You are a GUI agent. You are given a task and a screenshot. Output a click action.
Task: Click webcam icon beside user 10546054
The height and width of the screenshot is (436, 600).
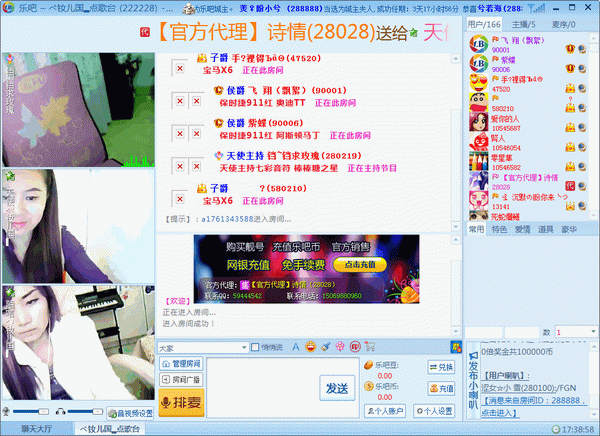(582, 147)
